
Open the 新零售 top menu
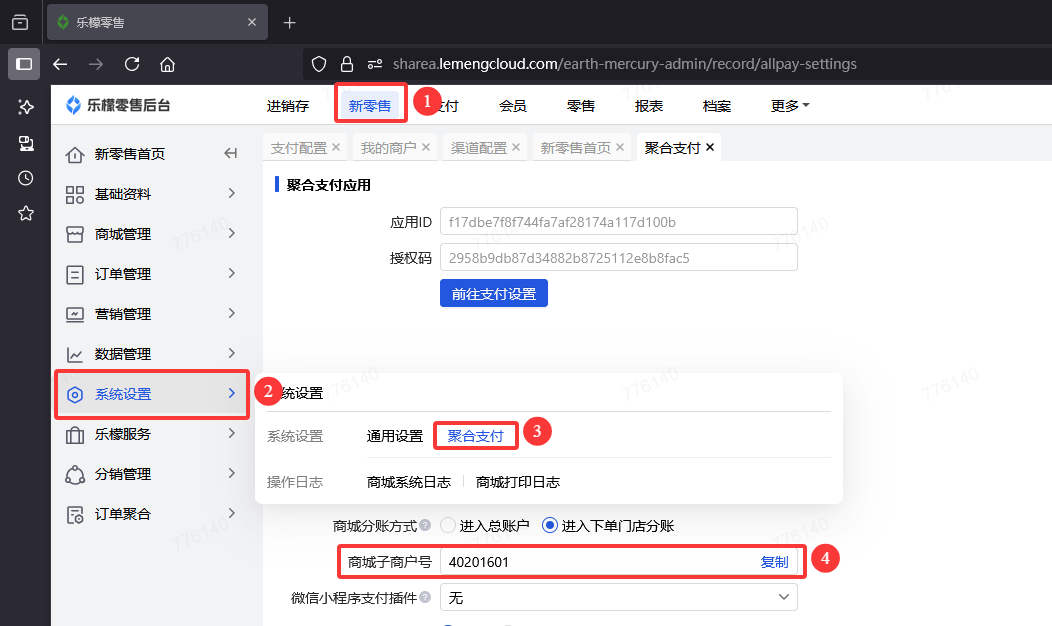click(x=370, y=105)
